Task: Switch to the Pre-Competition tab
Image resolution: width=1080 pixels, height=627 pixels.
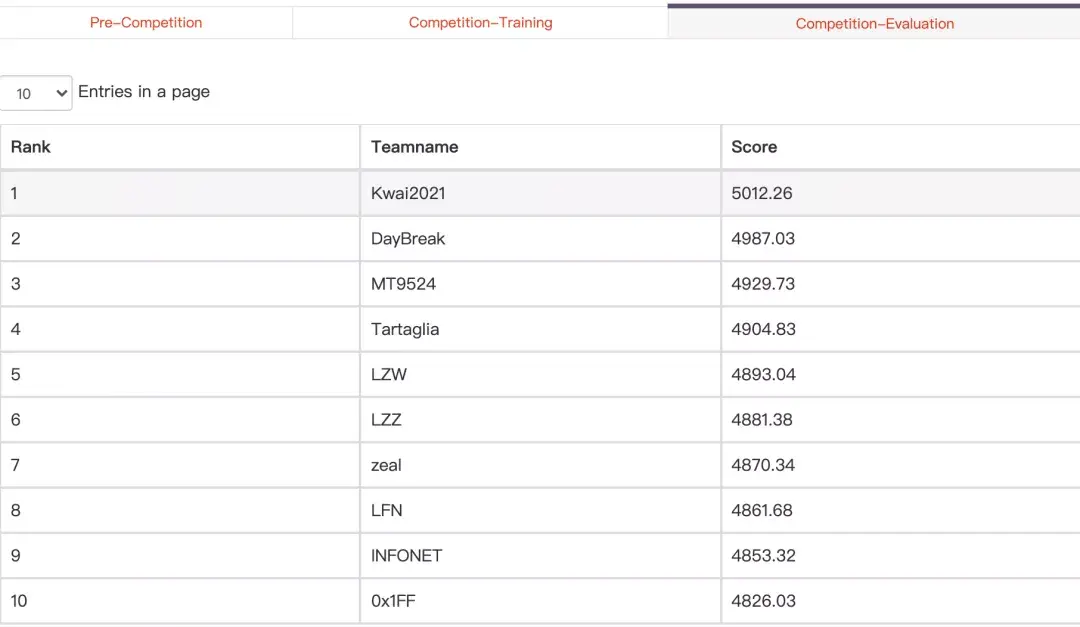Action: 146,22
